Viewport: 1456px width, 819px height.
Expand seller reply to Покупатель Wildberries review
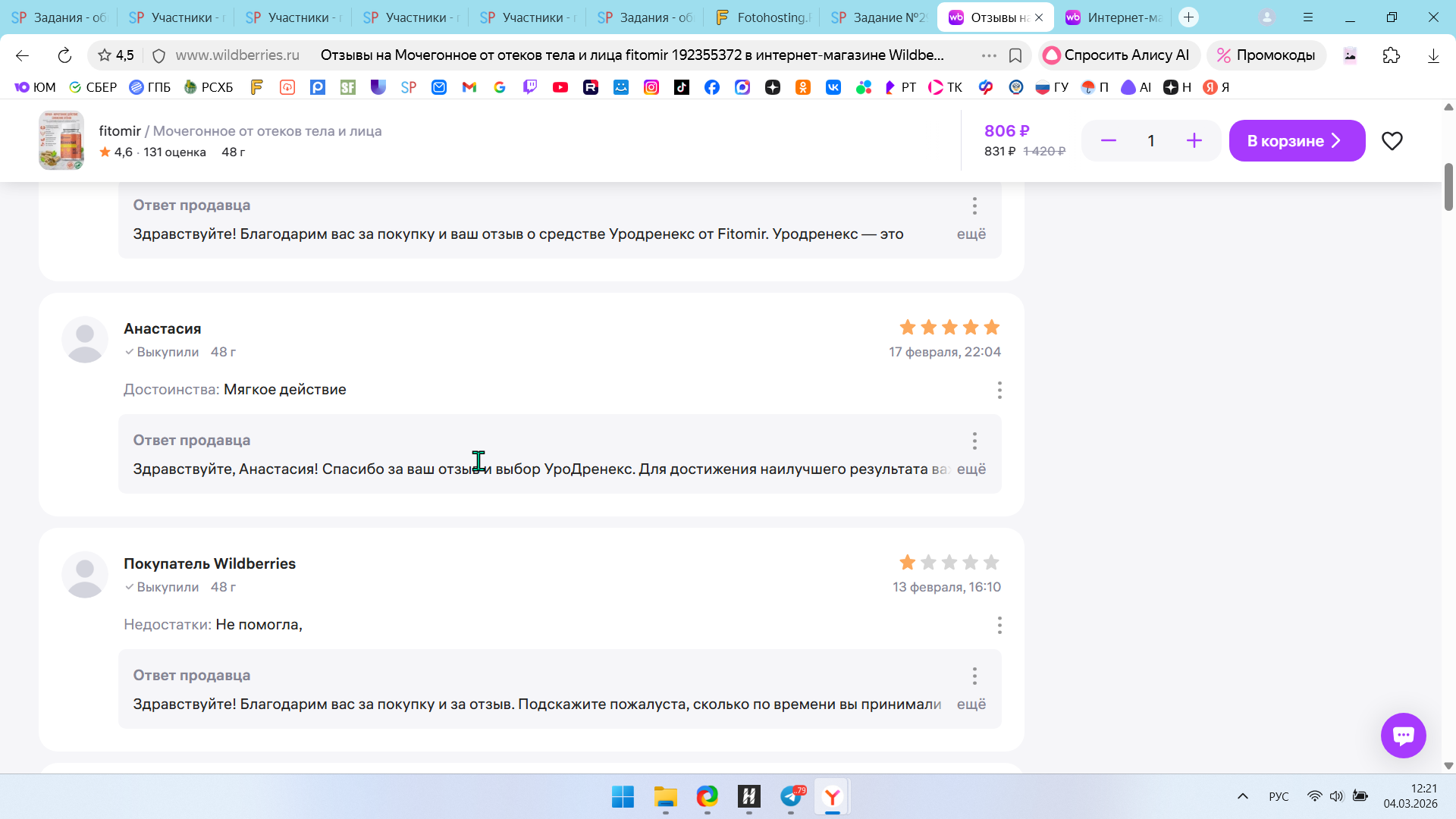pos(971,704)
